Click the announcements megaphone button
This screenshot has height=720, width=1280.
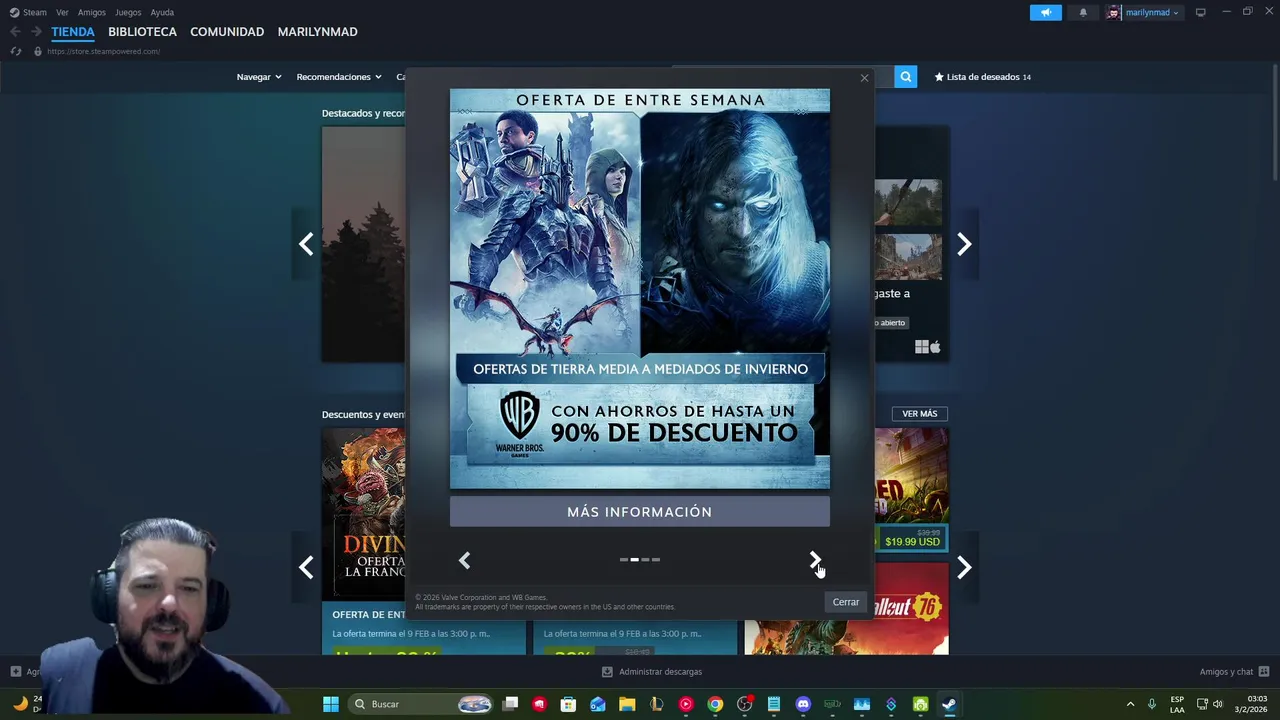click(x=1046, y=12)
